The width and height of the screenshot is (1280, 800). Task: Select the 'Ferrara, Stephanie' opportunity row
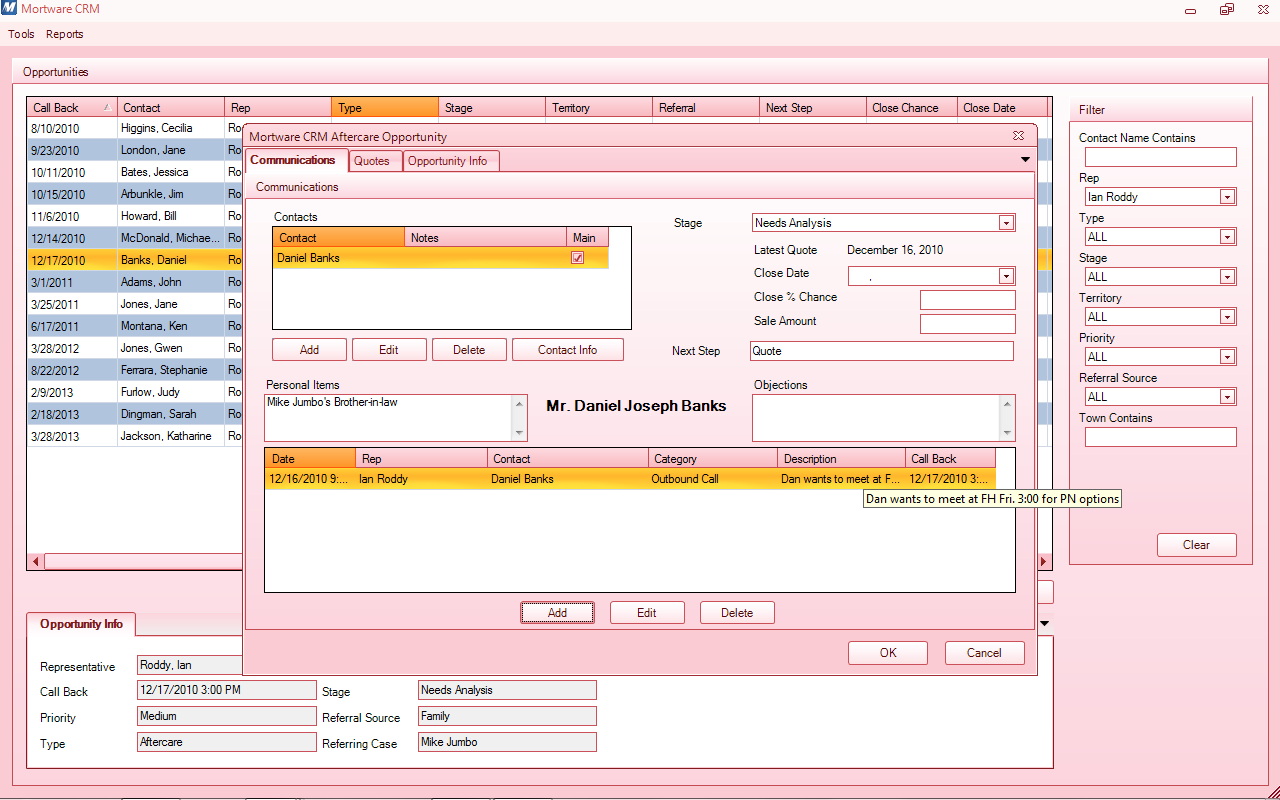click(x=135, y=370)
